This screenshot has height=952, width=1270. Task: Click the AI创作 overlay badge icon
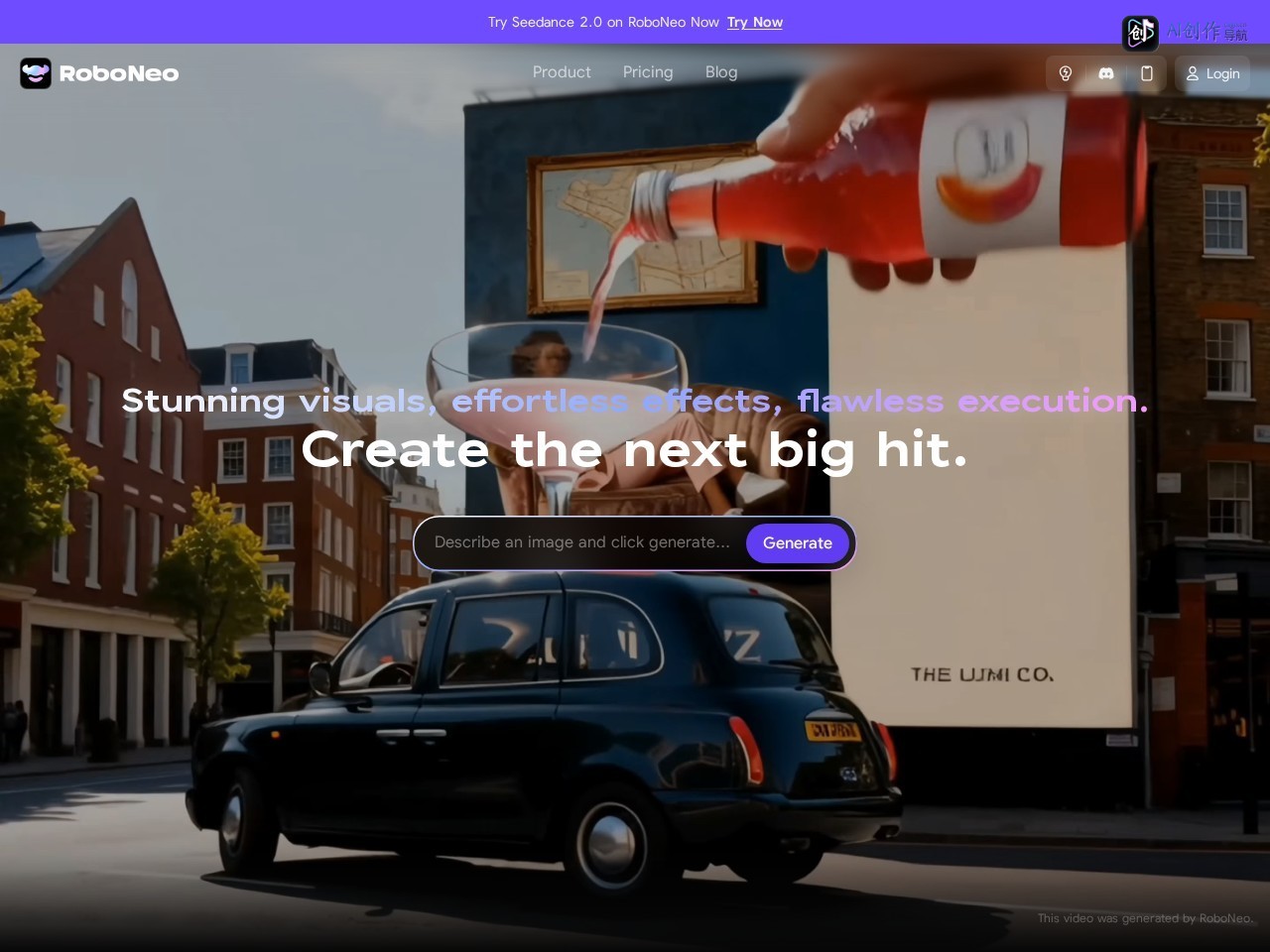point(1140,33)
